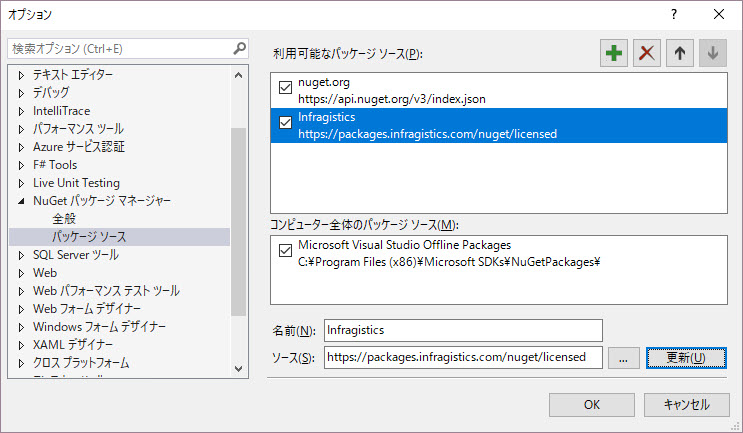Screen dimensions: 743x433
Task: Expand the SQL Server ツール node
Action: click(21, 255)
